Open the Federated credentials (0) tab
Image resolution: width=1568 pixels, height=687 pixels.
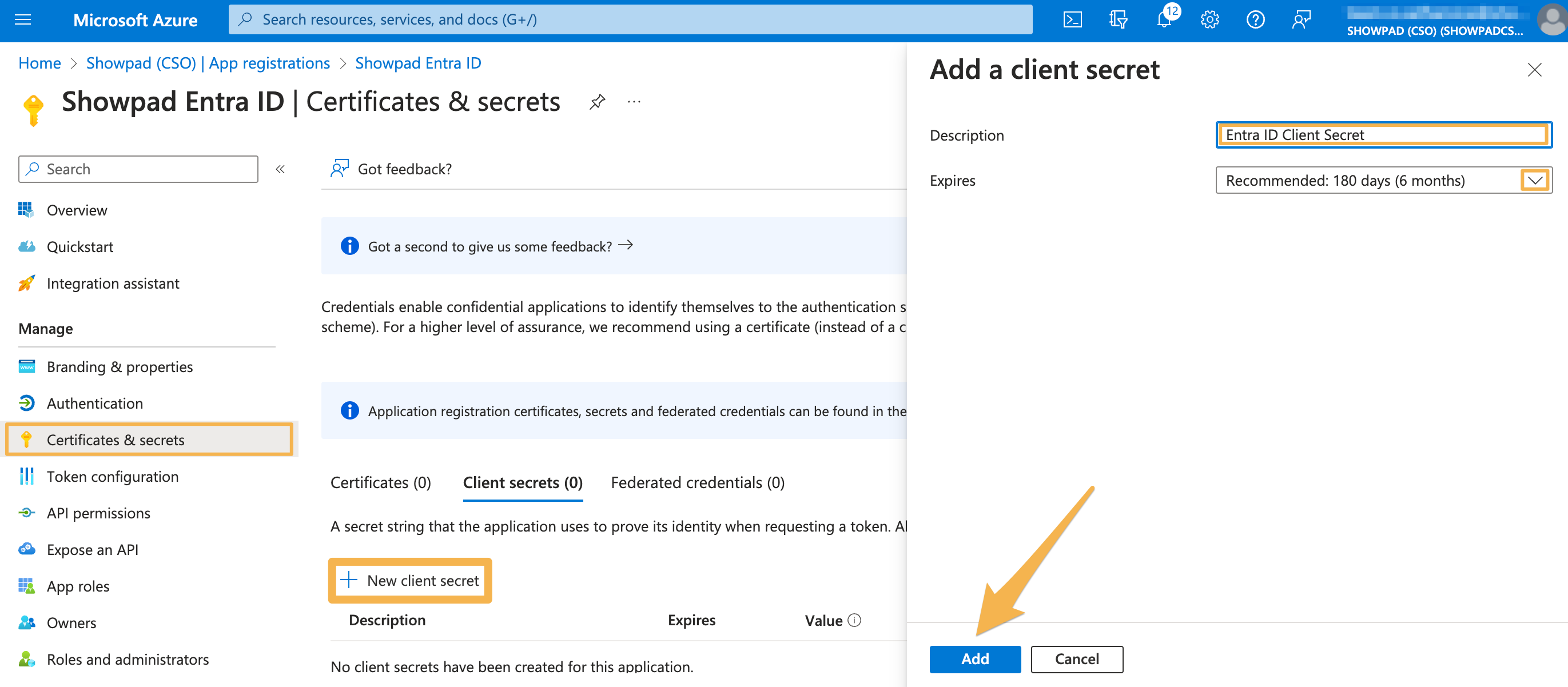(698, 482)
